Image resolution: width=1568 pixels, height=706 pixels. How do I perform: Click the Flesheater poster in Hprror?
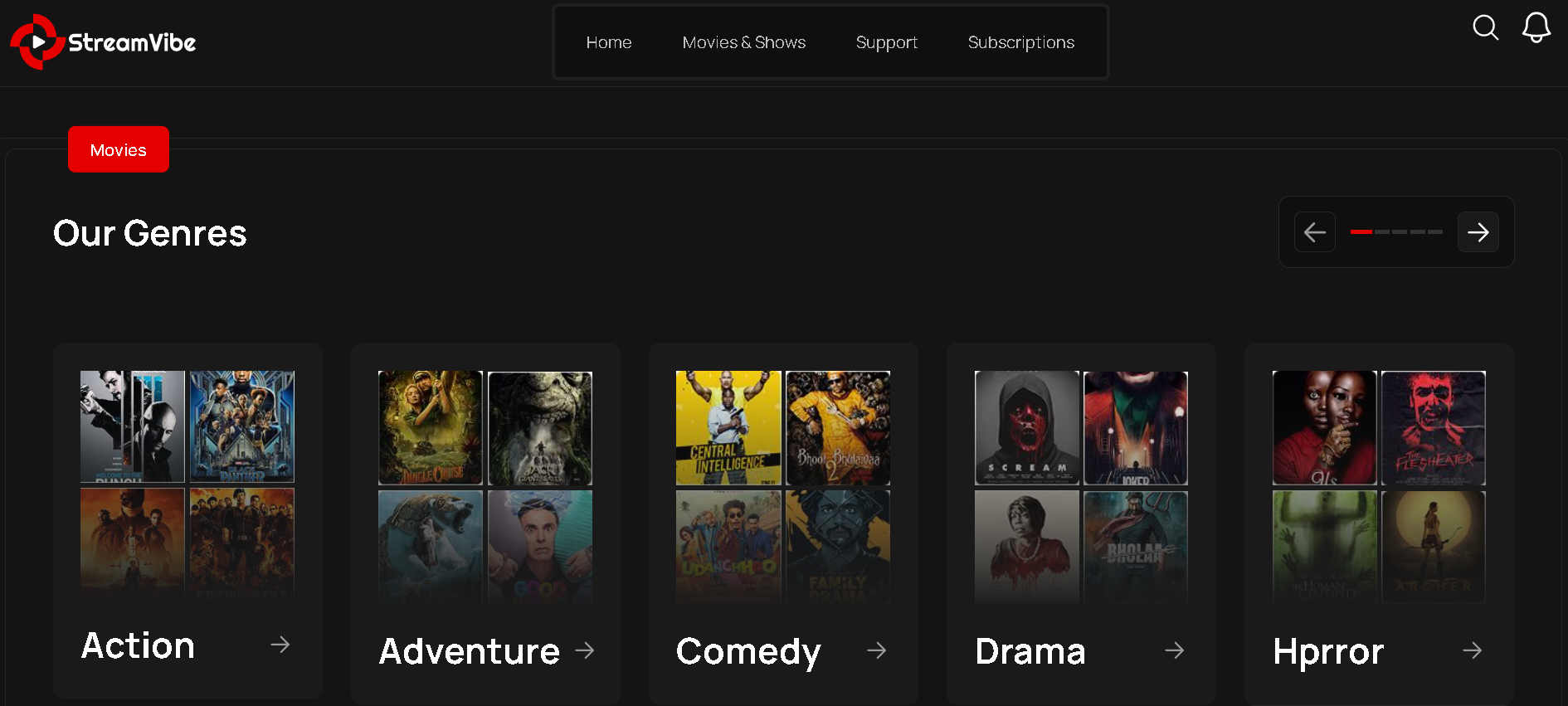1434,428
